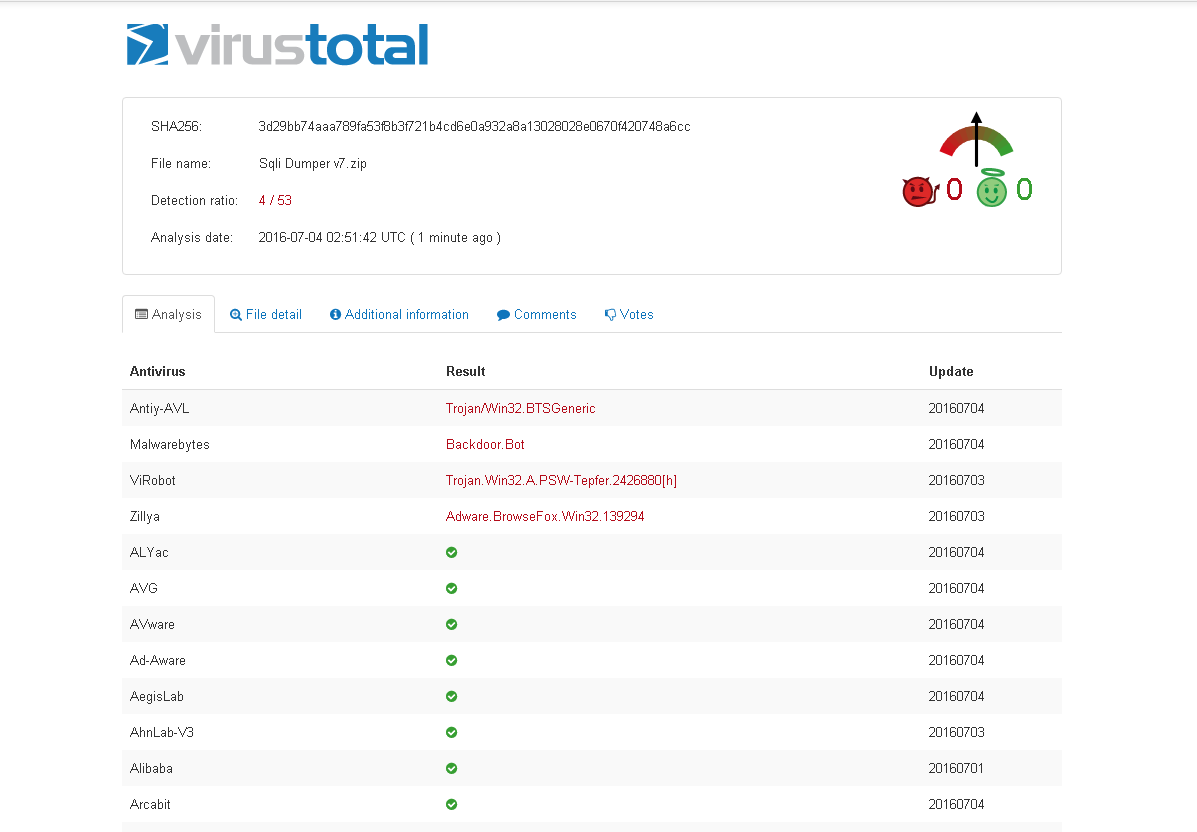Vote malicious using the red devil icon

919,190
